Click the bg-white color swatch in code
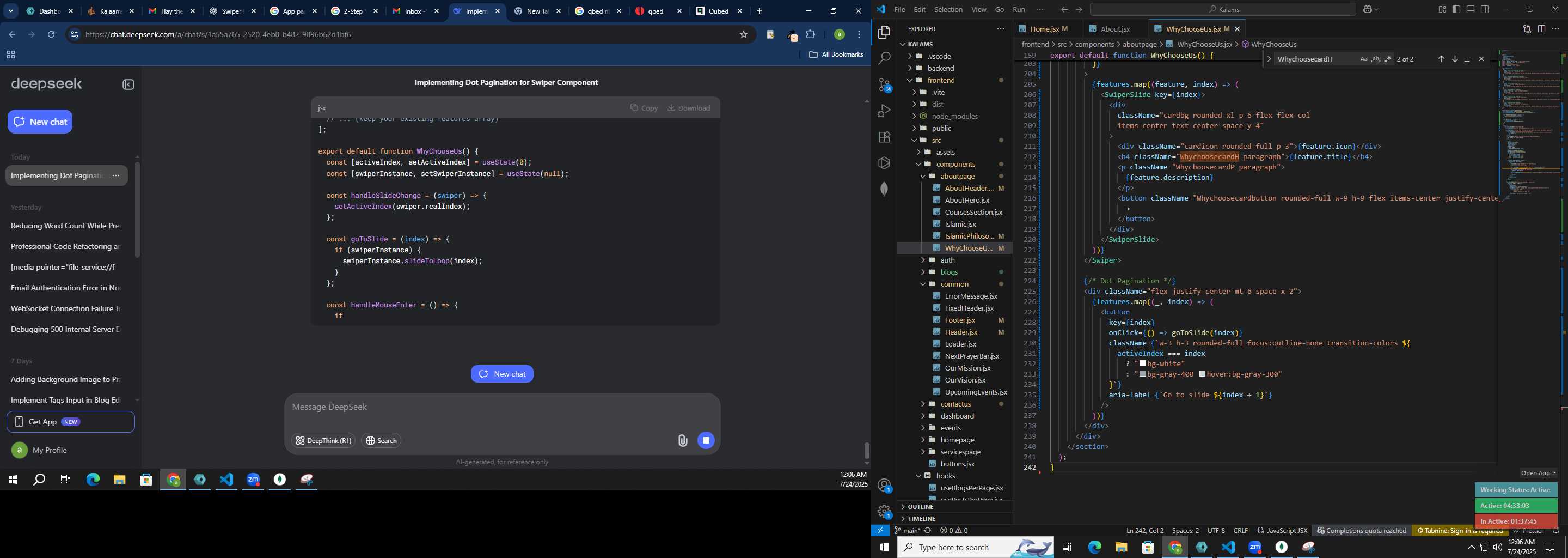Screen dimensions: 1568x558 point(1143,363)
